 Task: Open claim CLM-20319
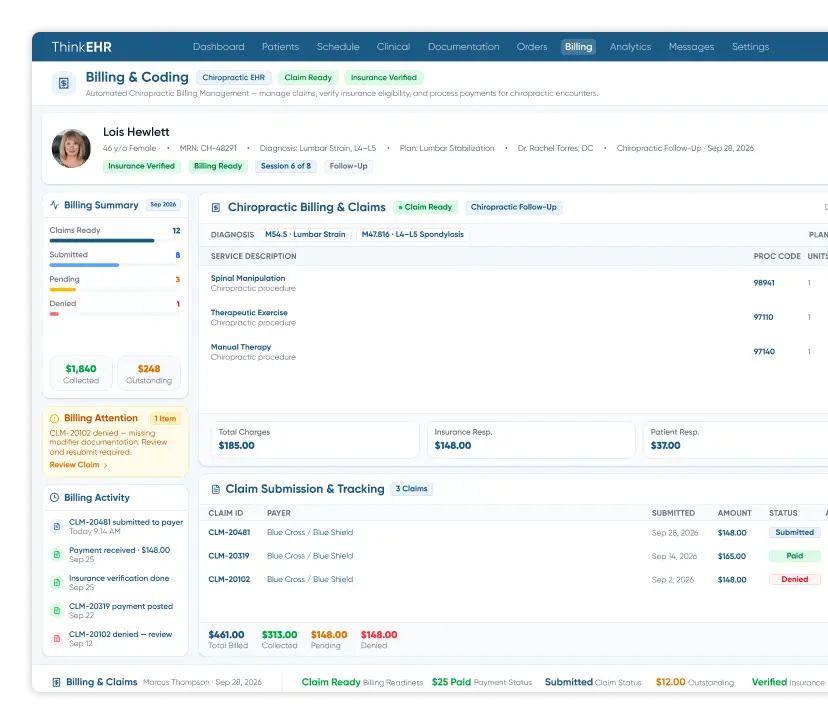[229, 556]
